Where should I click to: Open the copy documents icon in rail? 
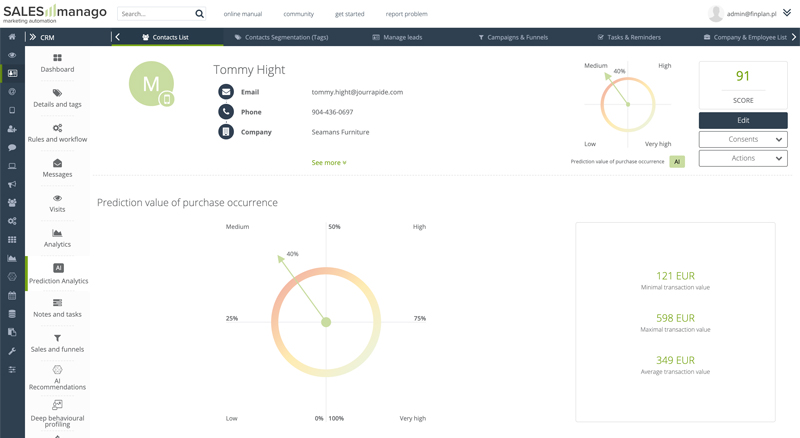coord(12,332)
